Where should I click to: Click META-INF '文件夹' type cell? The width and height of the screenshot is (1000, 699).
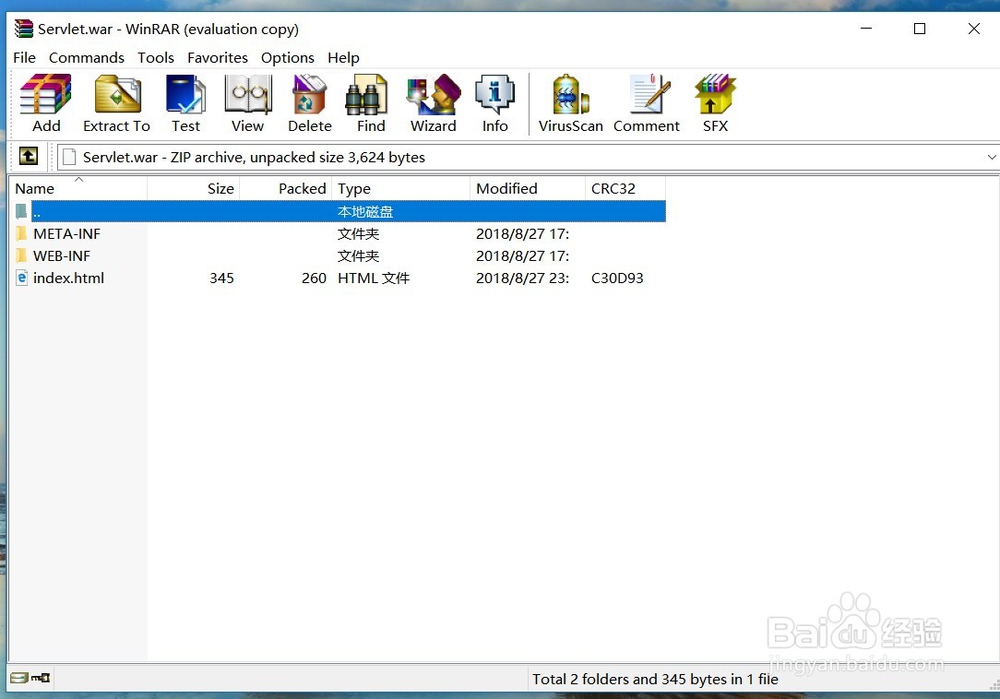(x=358, y=233)
